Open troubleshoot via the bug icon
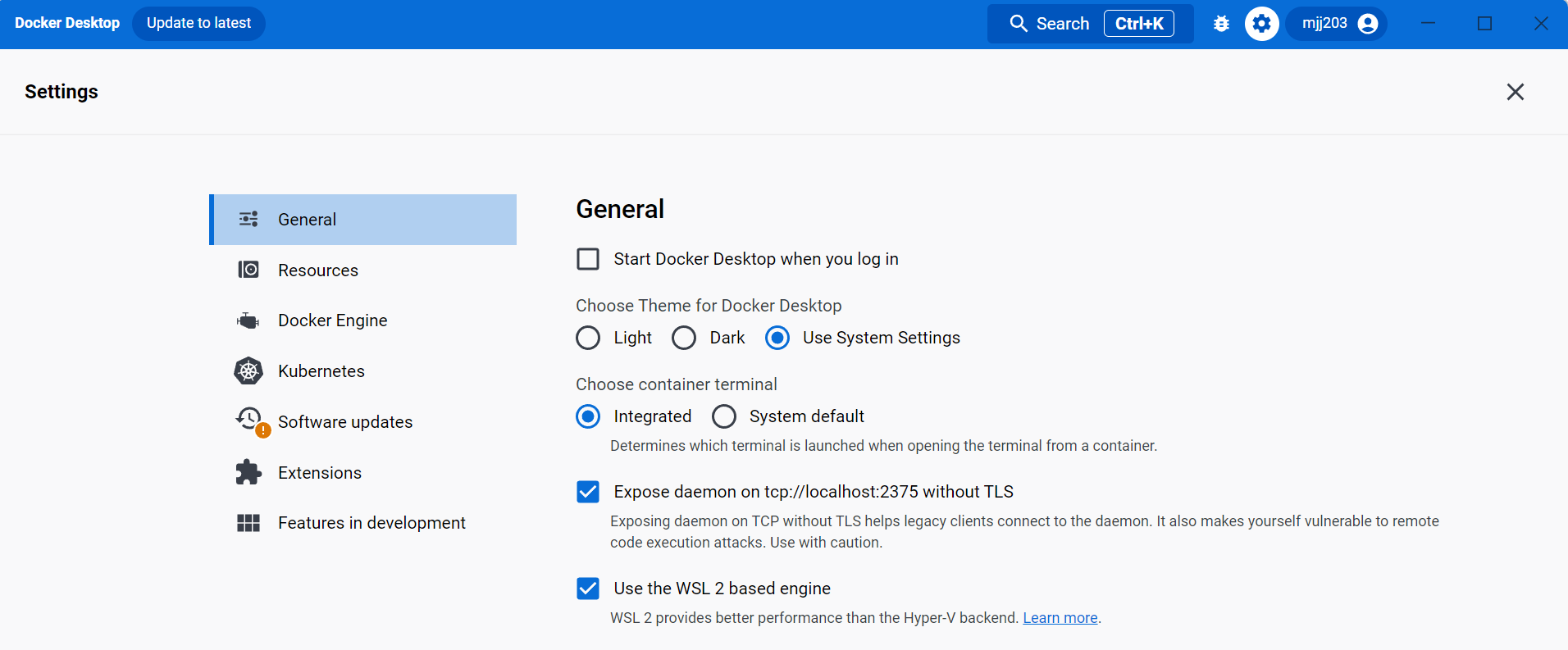The height and width of the screenshot is (650, 1568). point(1221,24)
